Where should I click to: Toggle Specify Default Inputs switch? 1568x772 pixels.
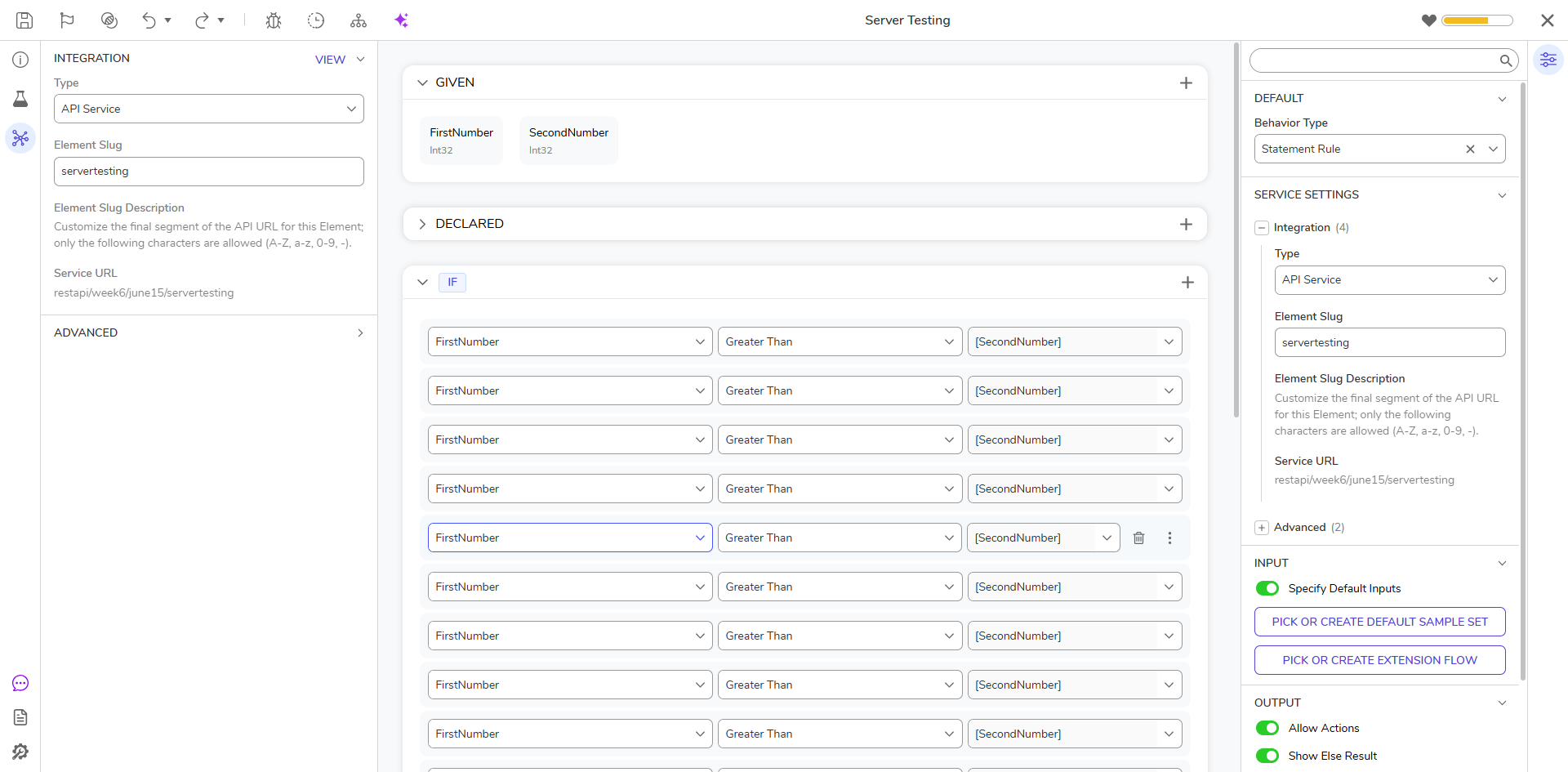click(1267, 588)
